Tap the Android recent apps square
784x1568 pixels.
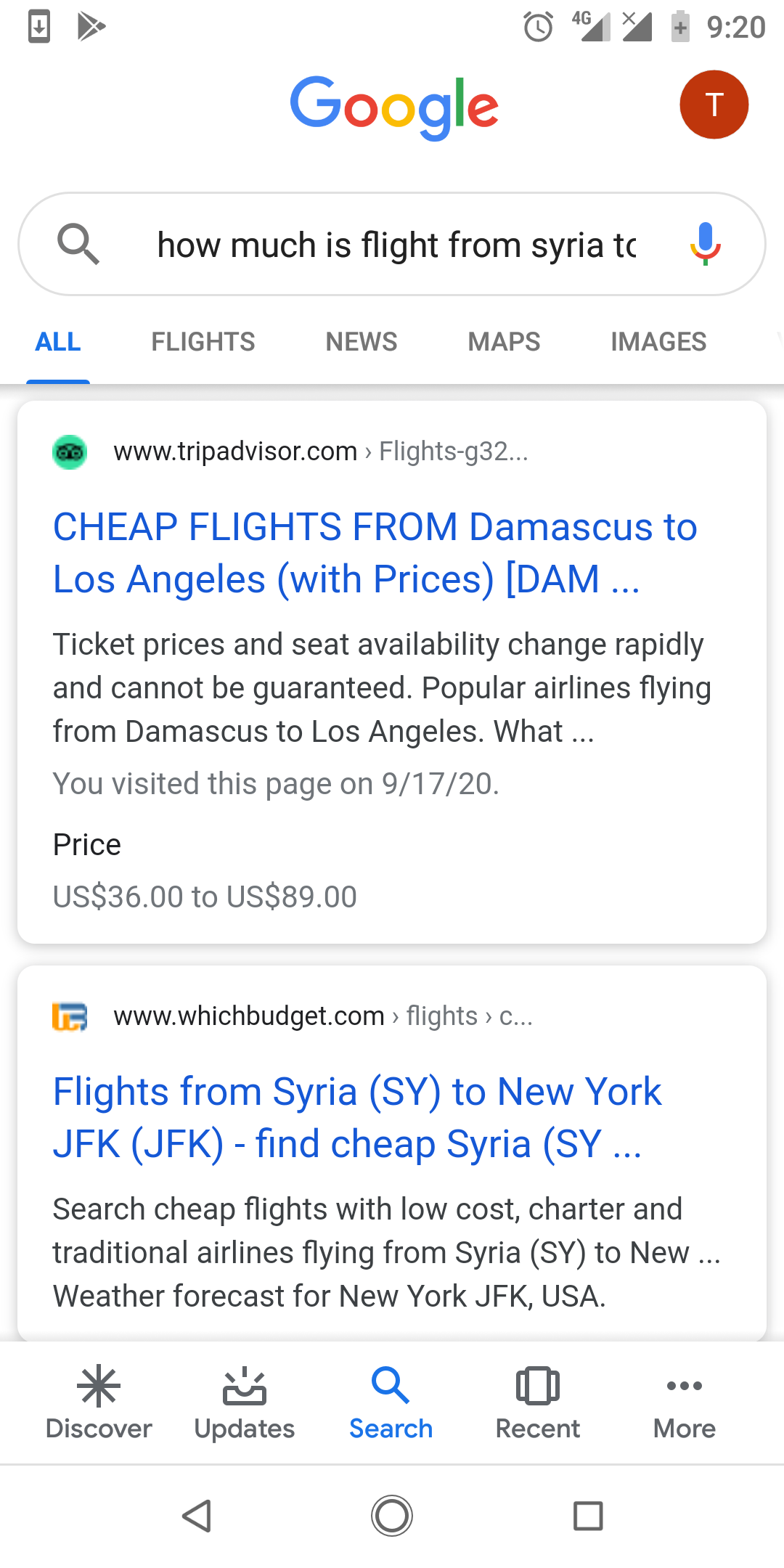tap(588, 1516)
